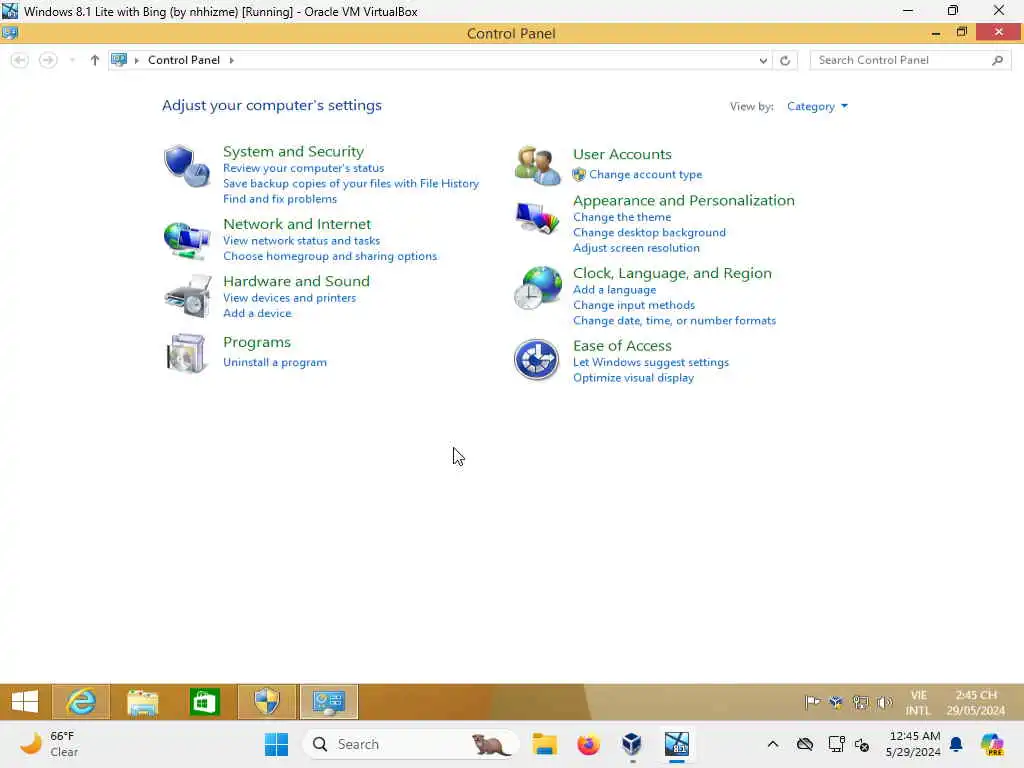Image resolution: width=1024 pixels, height=768 pixels.
Task: Click the Ease of Access circular icon
Action: (536, 359)
